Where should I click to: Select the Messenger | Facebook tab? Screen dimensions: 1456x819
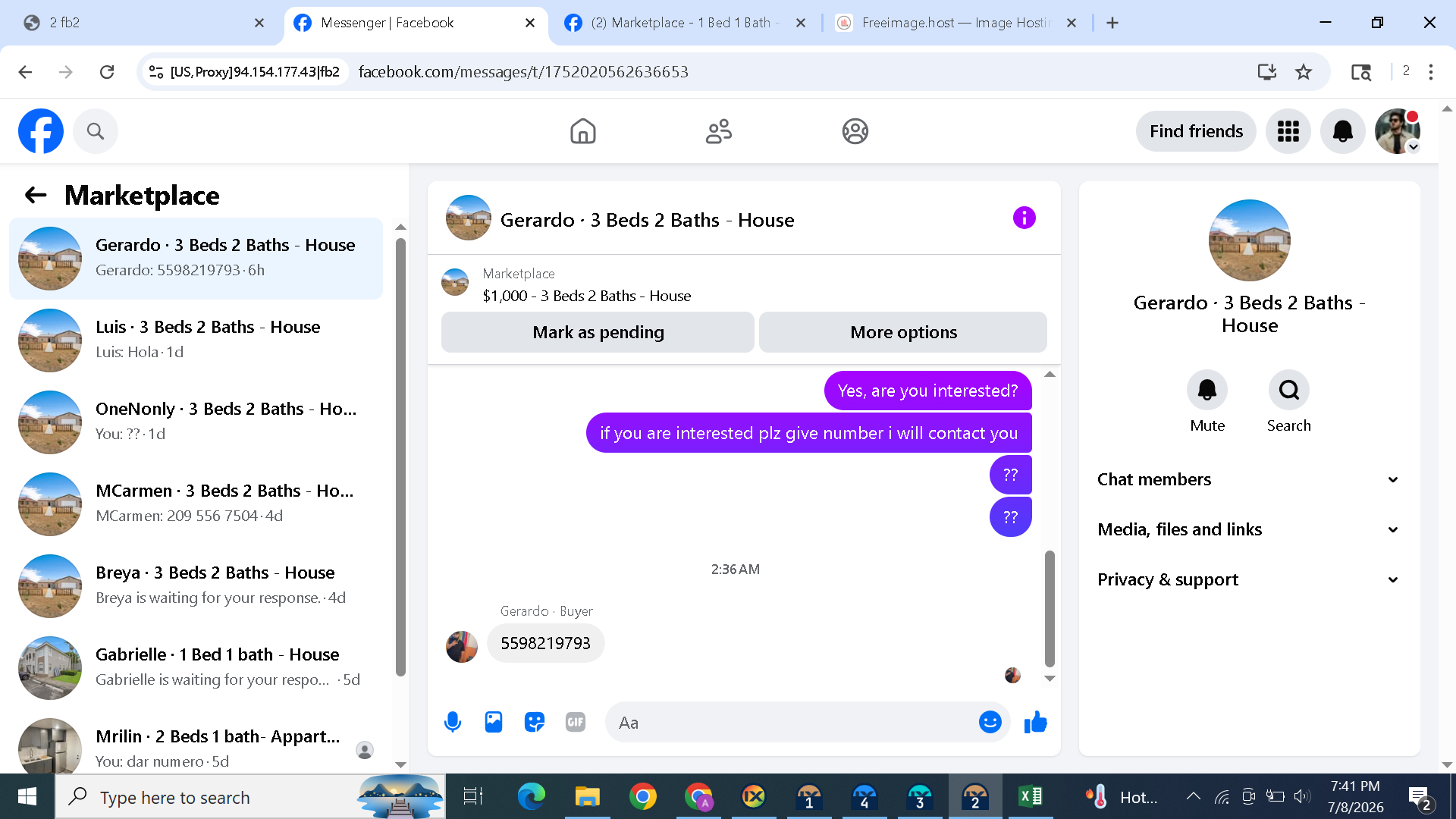414,23
